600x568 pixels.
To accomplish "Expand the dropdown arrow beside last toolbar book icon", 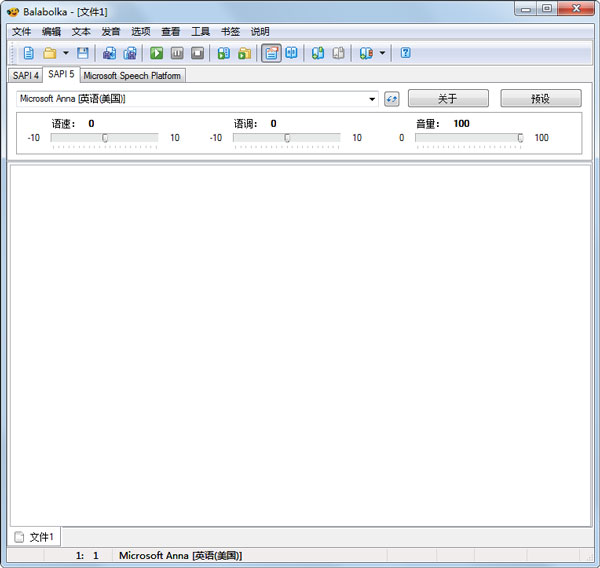I will (x=382, y=53).
